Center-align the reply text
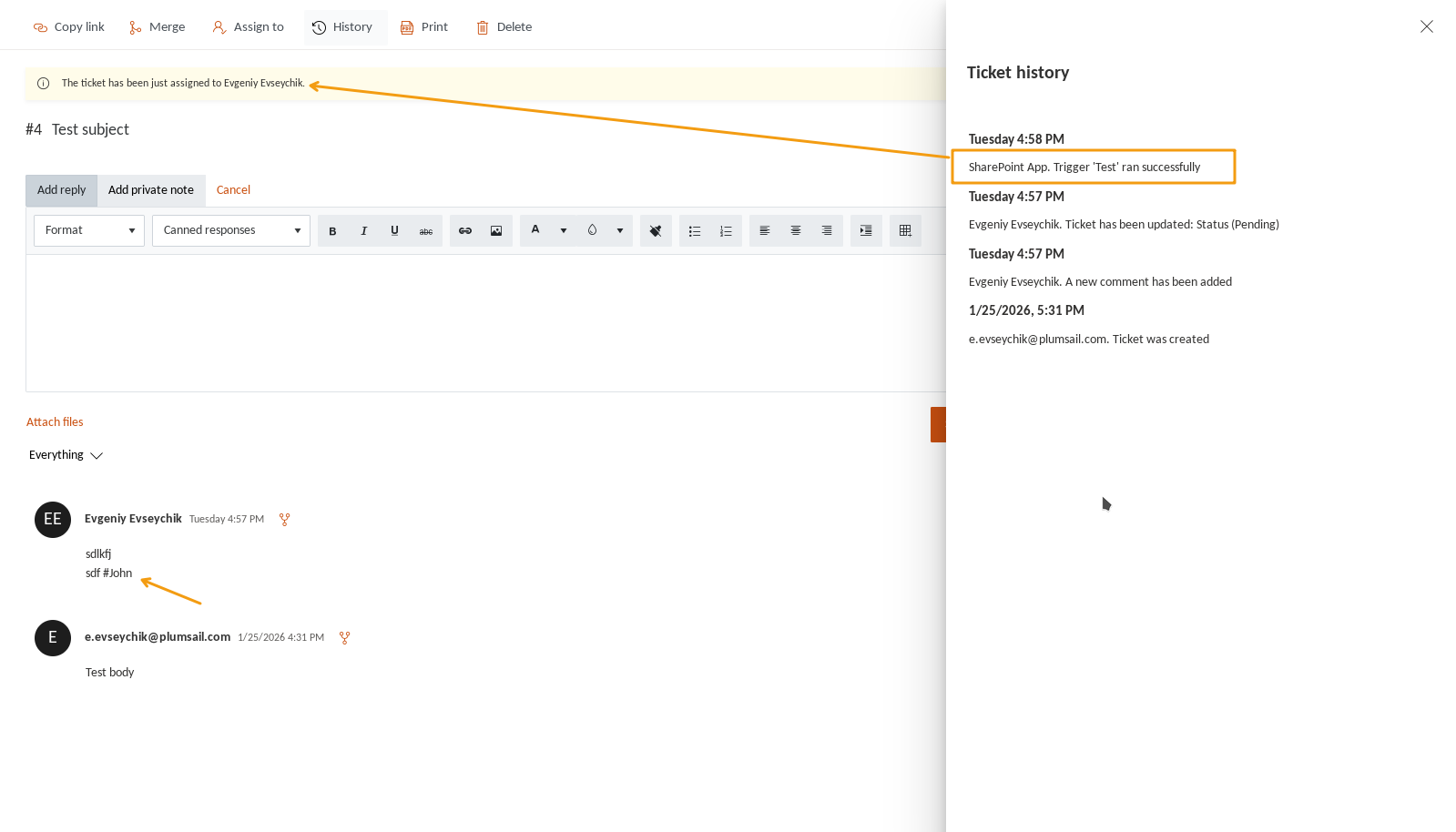 [x=796, y=231]
